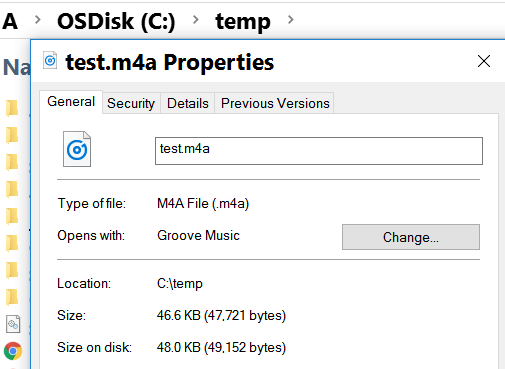Select the fourth folder icon in list
This screenshot has width=505, height=369.
(12, 189)
